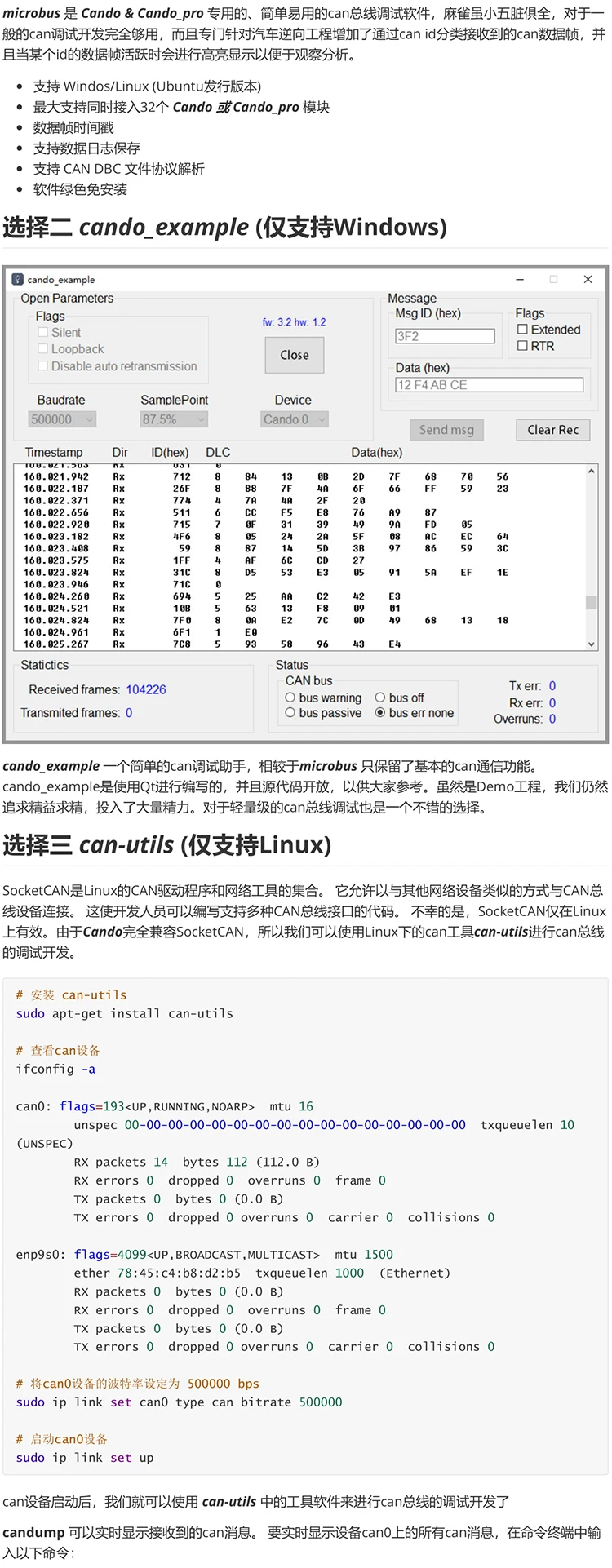Click the ID(hex) column header
This screenshot has height=1568, width=612.
pyautogui.click(x=170, y=452)
